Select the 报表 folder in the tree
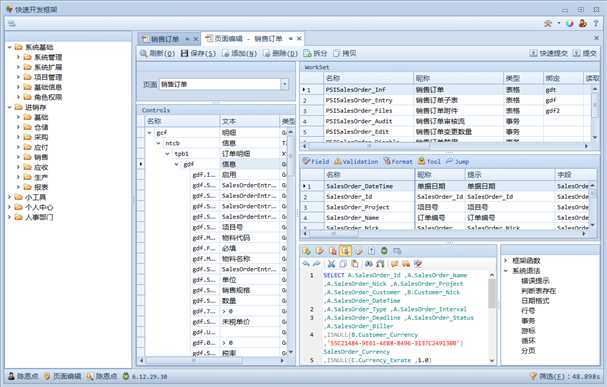 pos(41,187)
